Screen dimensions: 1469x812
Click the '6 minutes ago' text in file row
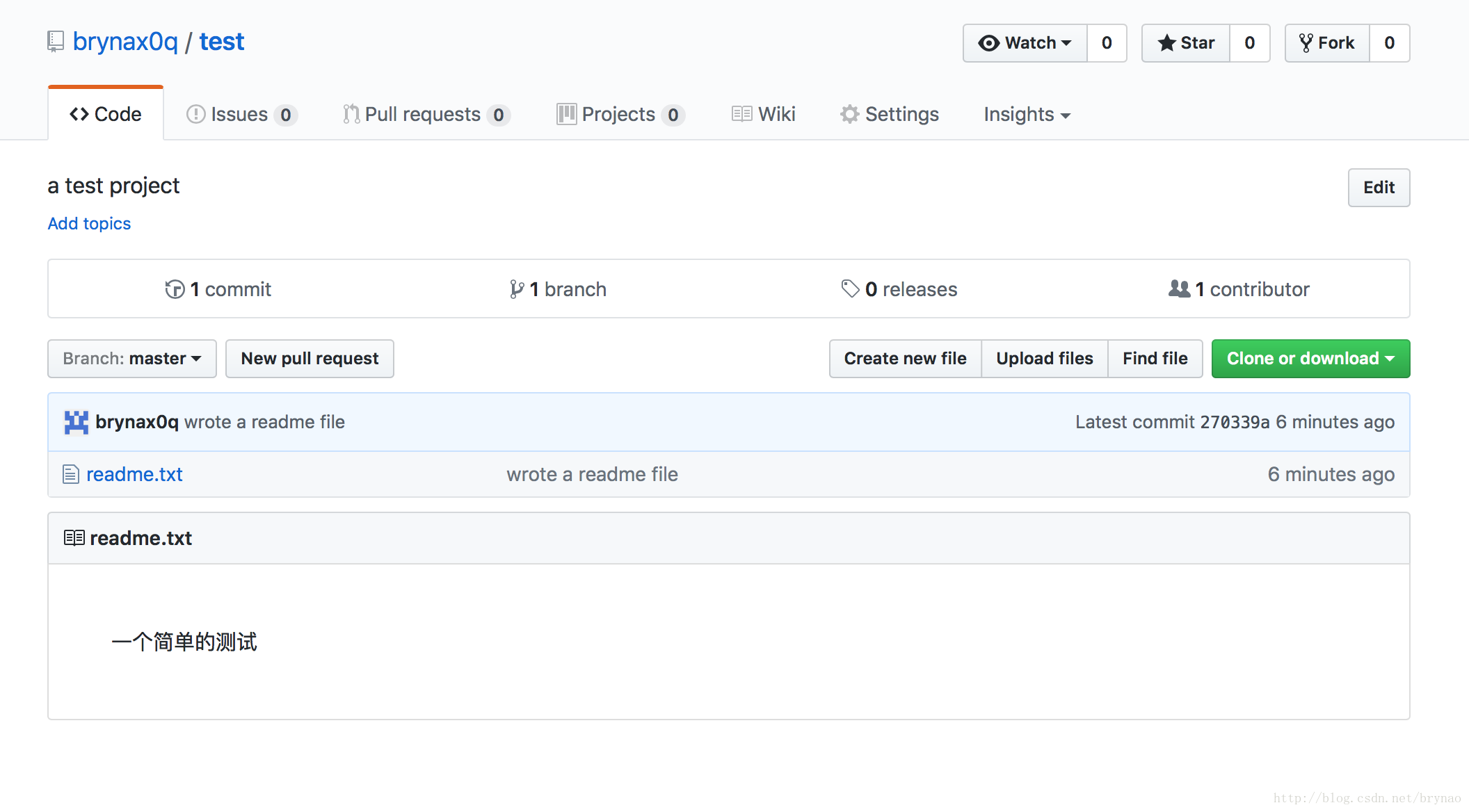(1331, 474)
